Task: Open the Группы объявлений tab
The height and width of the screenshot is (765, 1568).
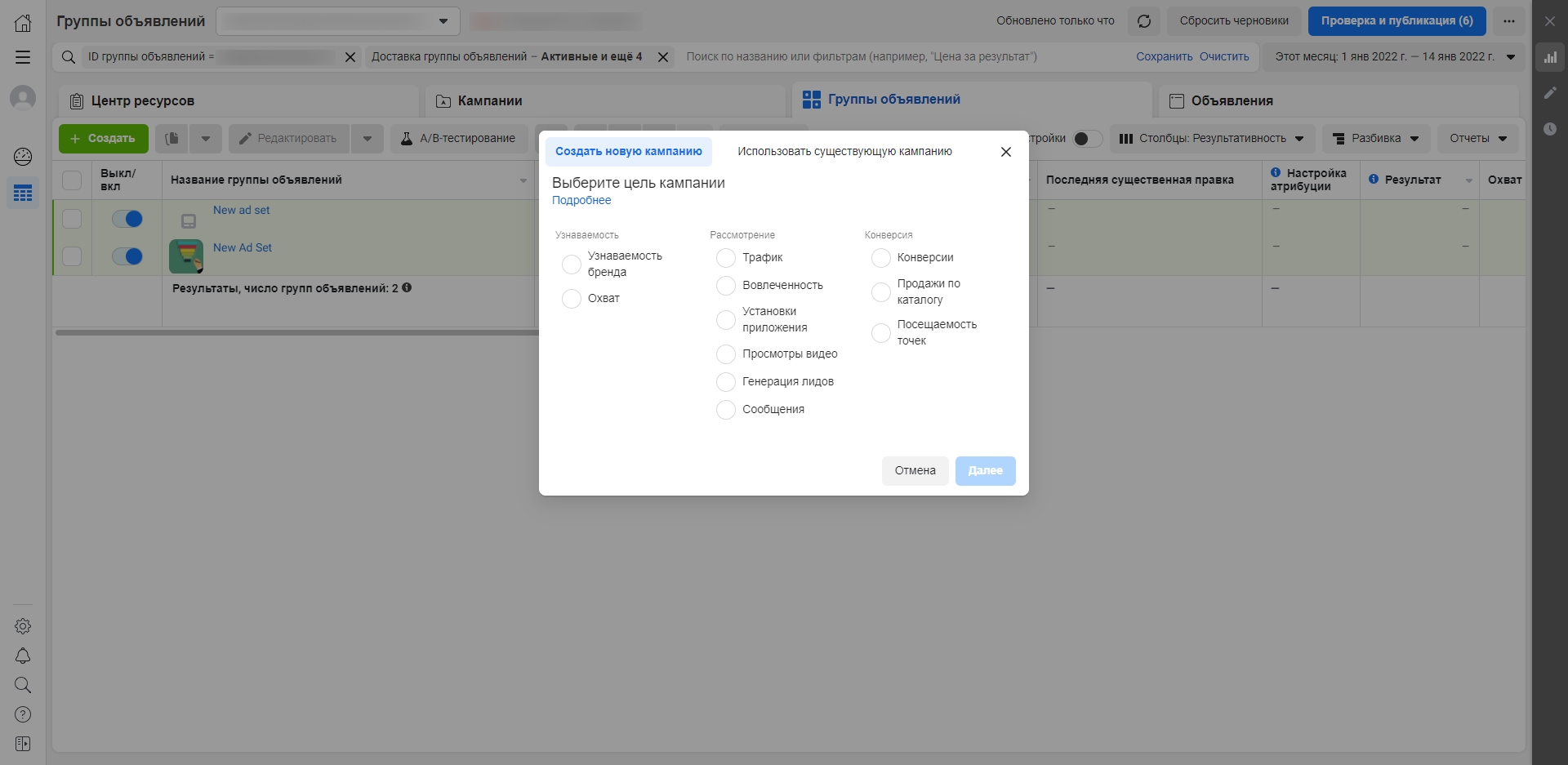Action: [x=972, y=100]
